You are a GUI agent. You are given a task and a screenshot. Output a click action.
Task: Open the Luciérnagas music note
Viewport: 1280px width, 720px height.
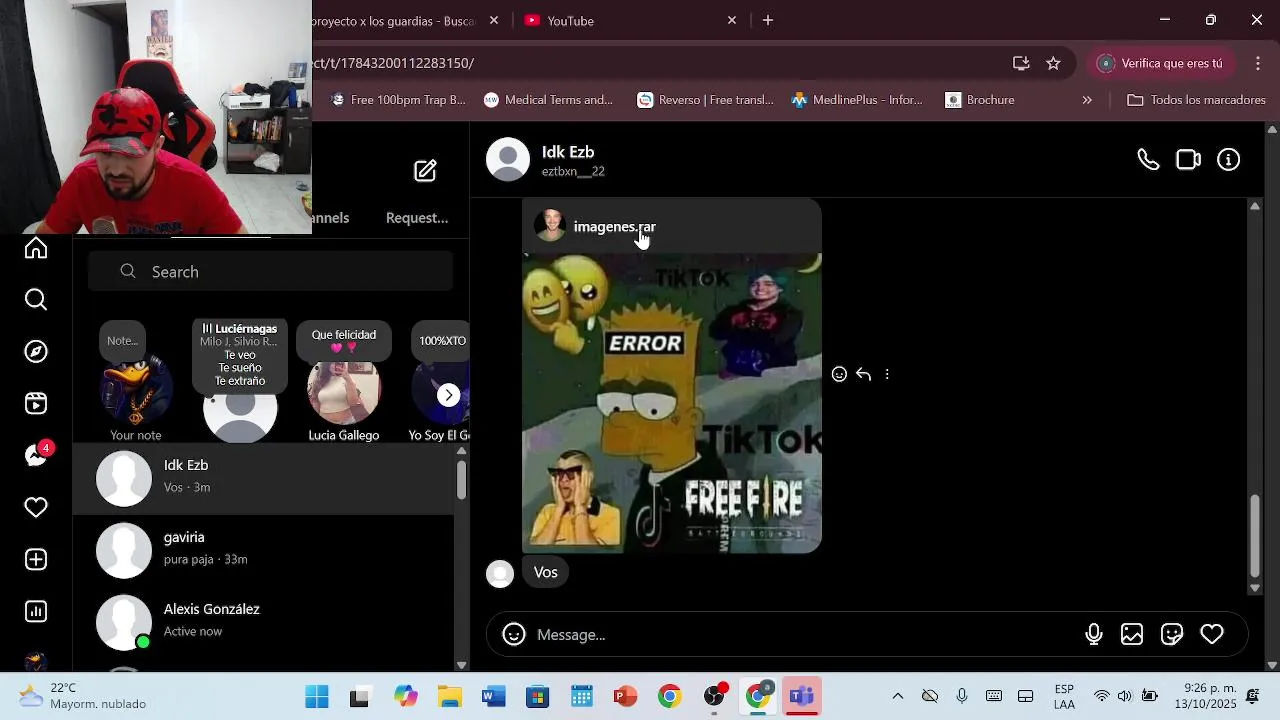tap(240, 382)
